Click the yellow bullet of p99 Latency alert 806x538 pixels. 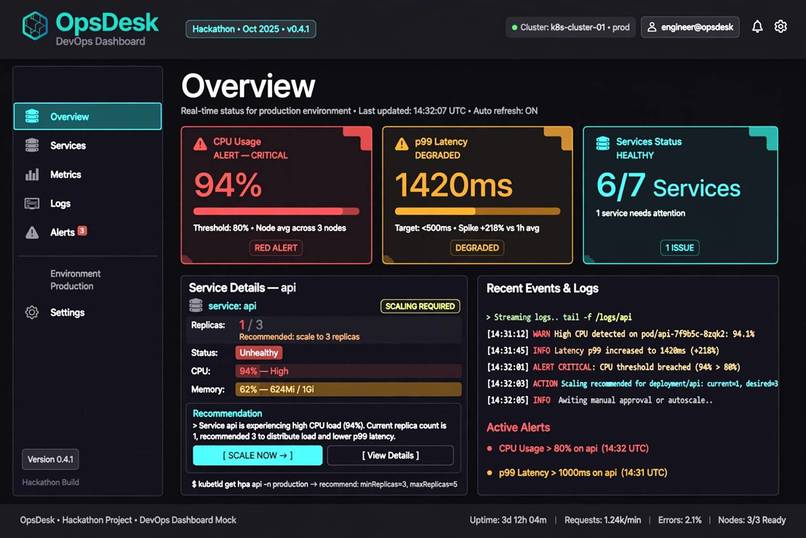[x=489, y=473]
